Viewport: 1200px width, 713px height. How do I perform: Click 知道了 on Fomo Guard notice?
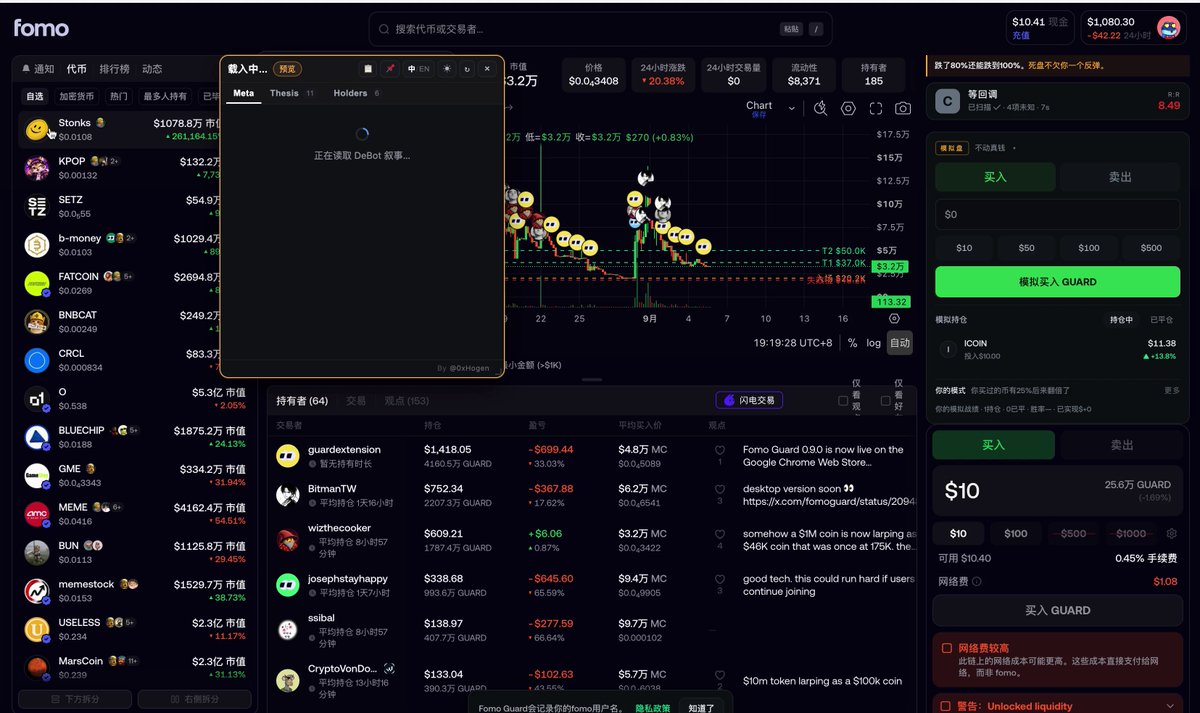(x=701, y=707)
